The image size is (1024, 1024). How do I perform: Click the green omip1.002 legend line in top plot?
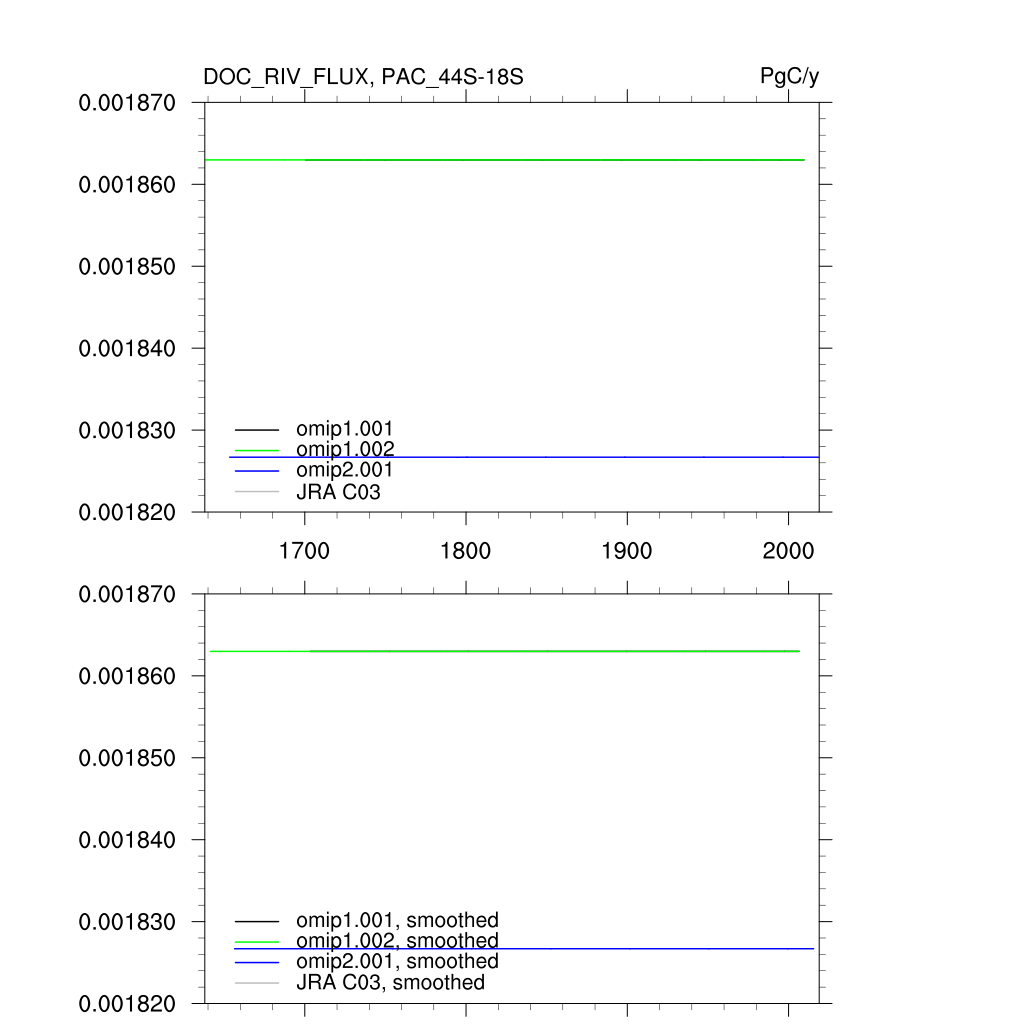[257, 450]
